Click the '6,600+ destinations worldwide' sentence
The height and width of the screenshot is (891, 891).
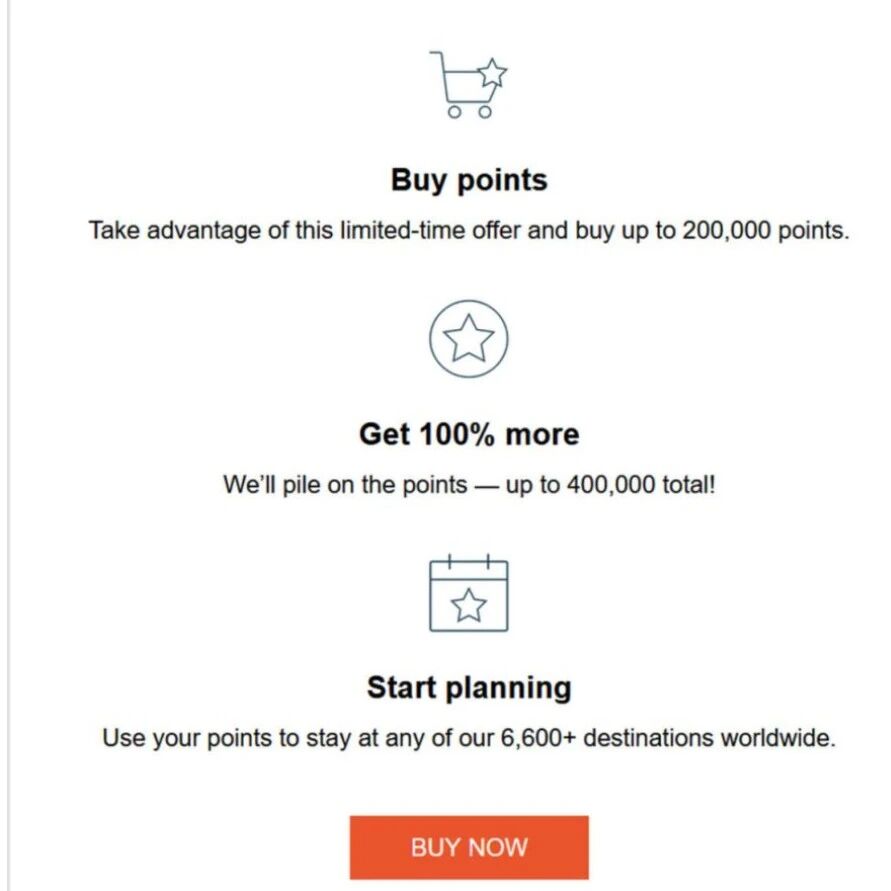[x=668, y=738]
